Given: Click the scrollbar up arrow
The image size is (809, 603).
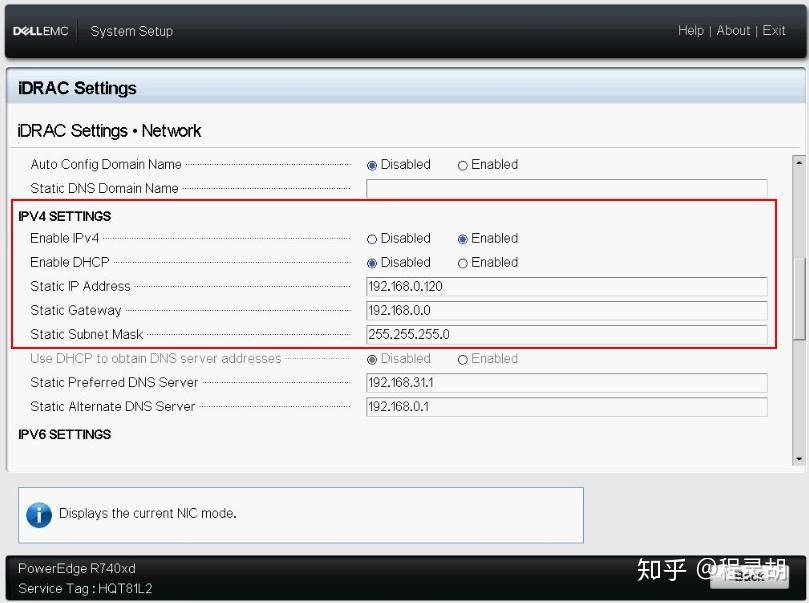Looking at the screenshot, I should [799, 162].
